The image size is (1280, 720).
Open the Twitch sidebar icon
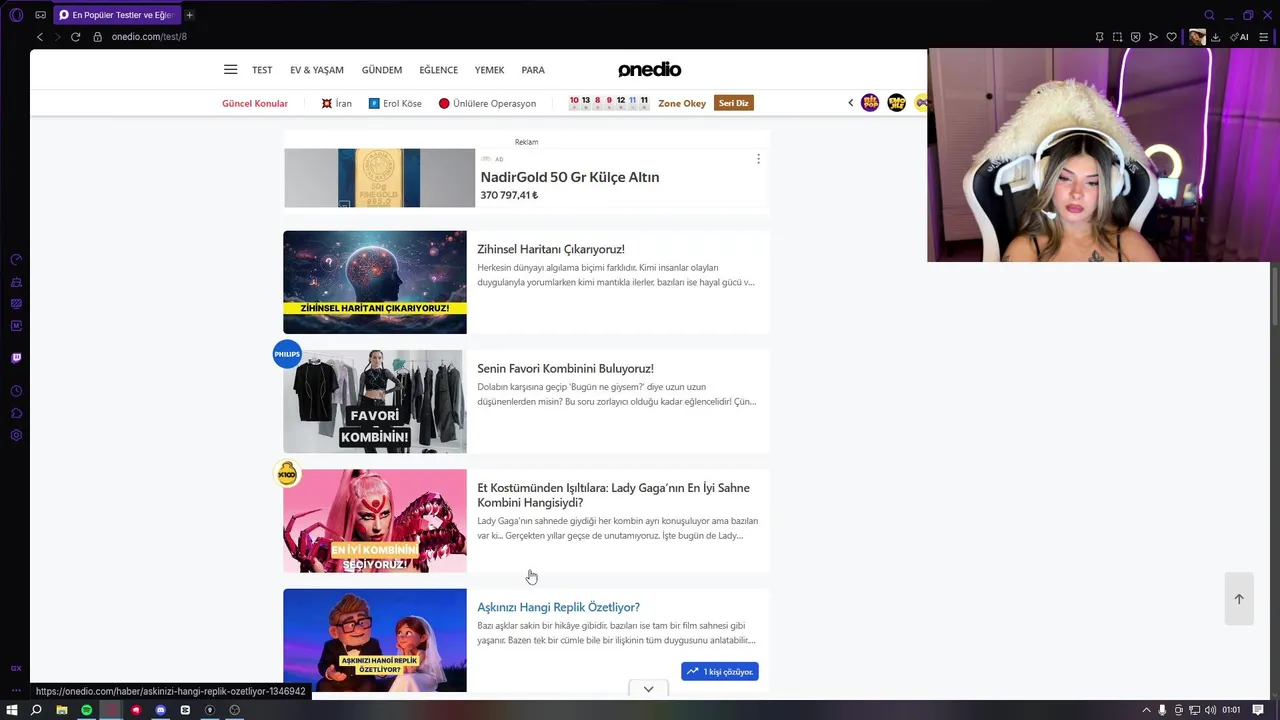(16, 357)
